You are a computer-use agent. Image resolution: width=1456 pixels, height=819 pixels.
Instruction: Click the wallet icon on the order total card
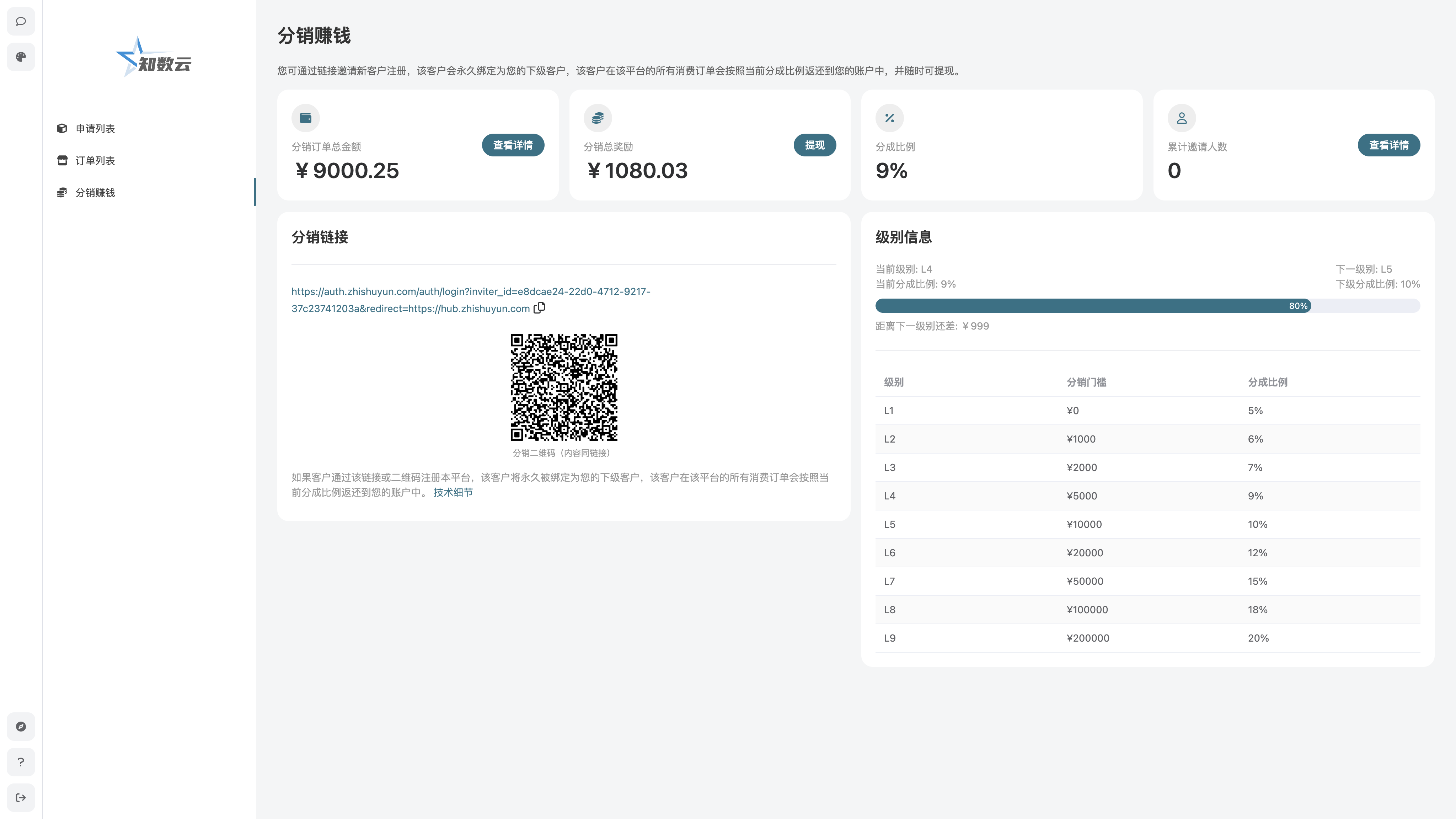[x=306, y=118]
